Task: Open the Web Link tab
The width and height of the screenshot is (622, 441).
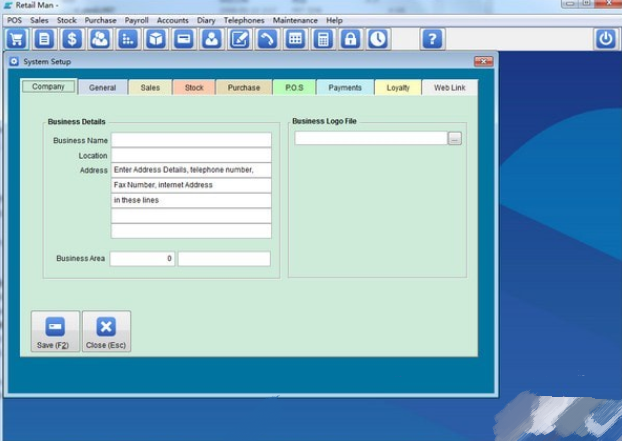Action: pos(449,88)
